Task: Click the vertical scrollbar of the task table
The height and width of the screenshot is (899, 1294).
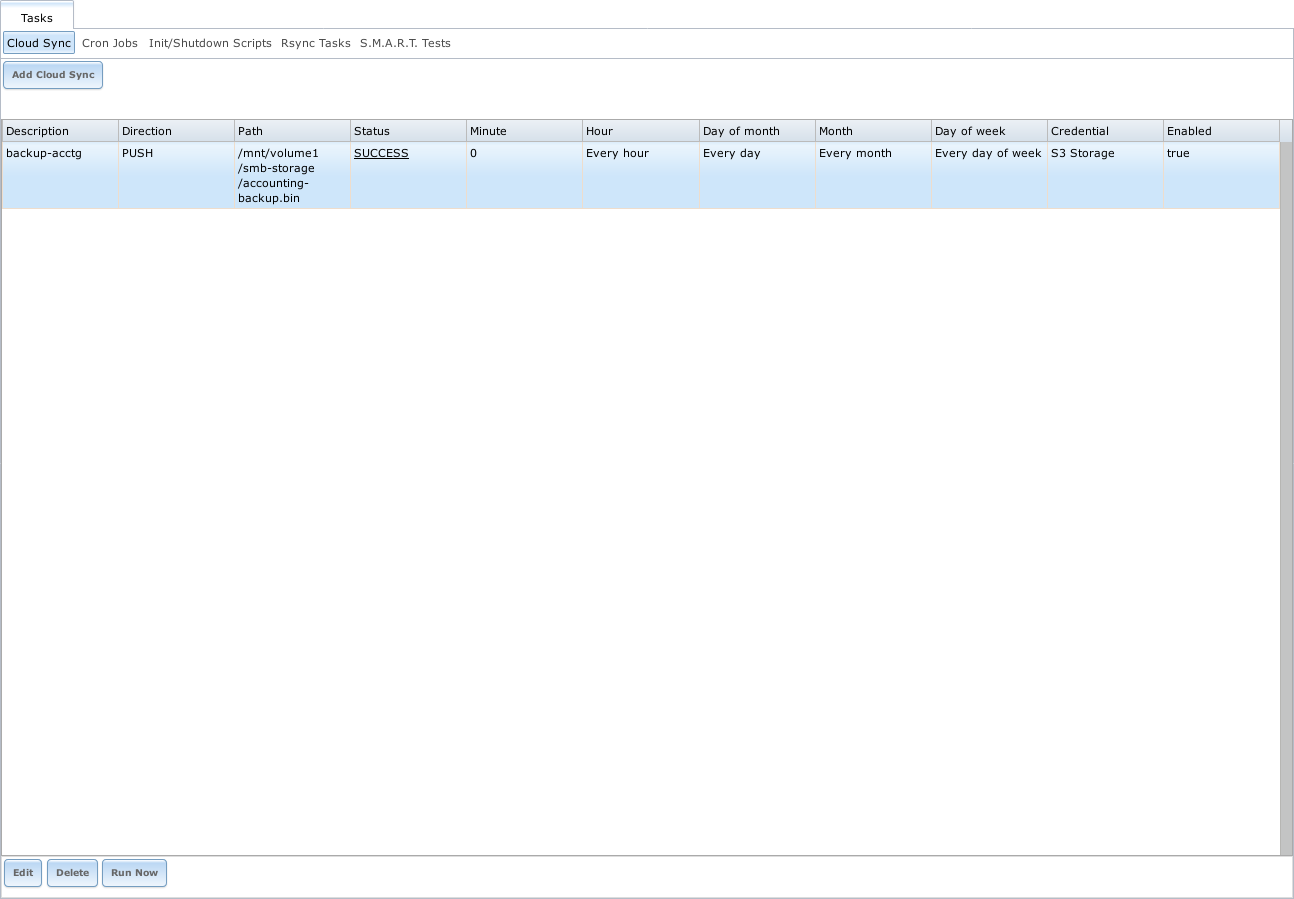Action: (1287, 400)
